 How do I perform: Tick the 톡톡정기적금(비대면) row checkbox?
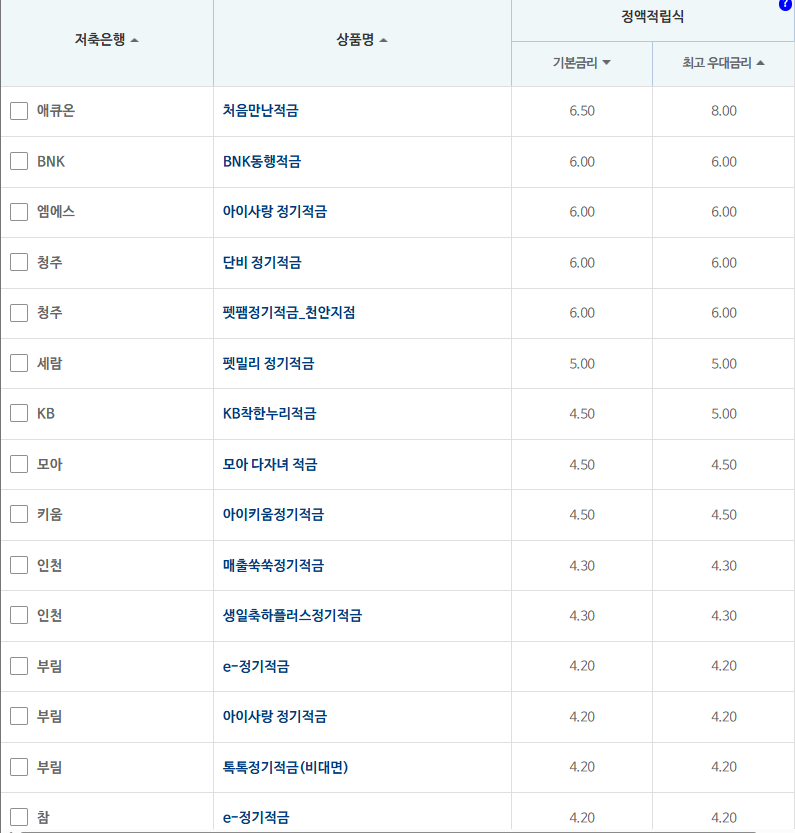(x=19, y=767)
